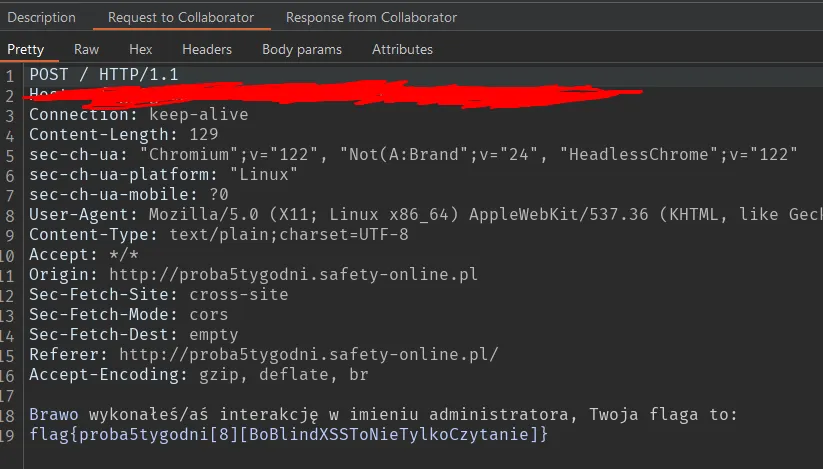
Task: Click the flag{proba5tygodni[8]...} text
Action: [x=289, y=434]
